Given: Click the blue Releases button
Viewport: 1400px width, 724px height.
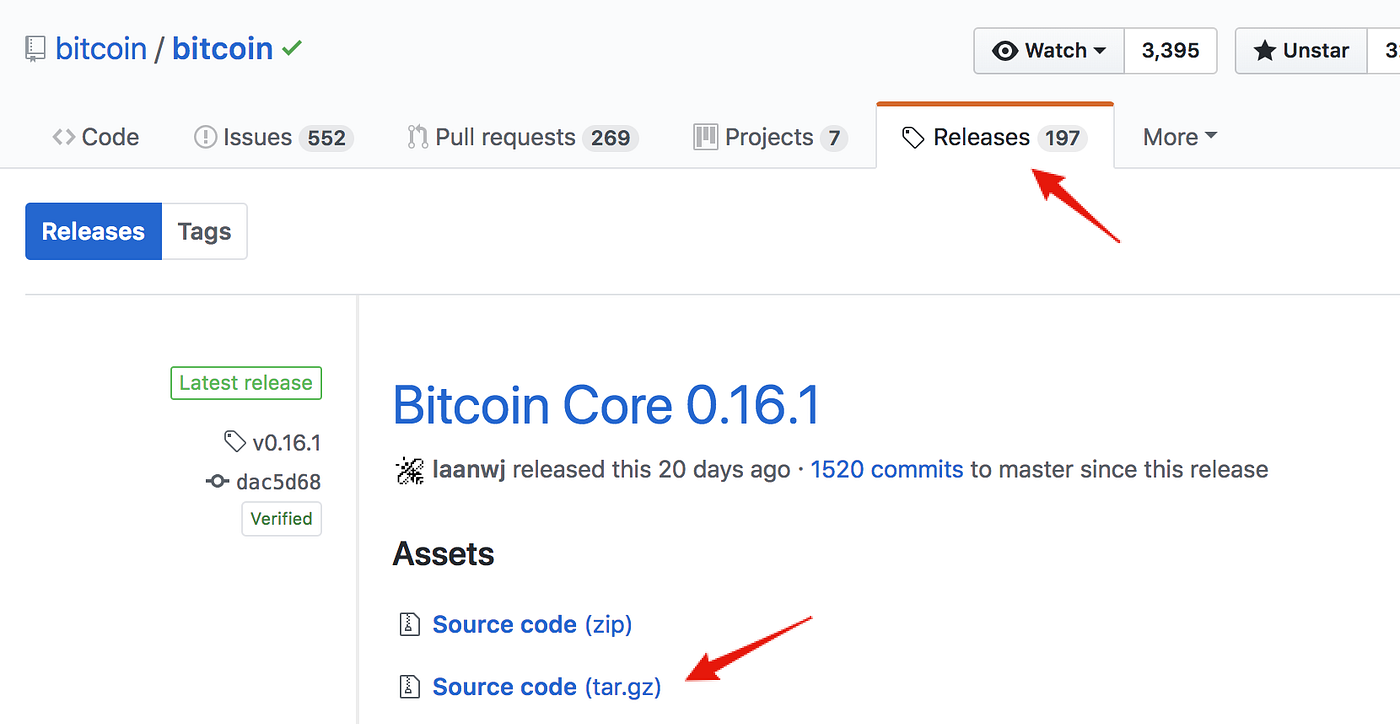Looking at the screenshot, I should point(93,231).
